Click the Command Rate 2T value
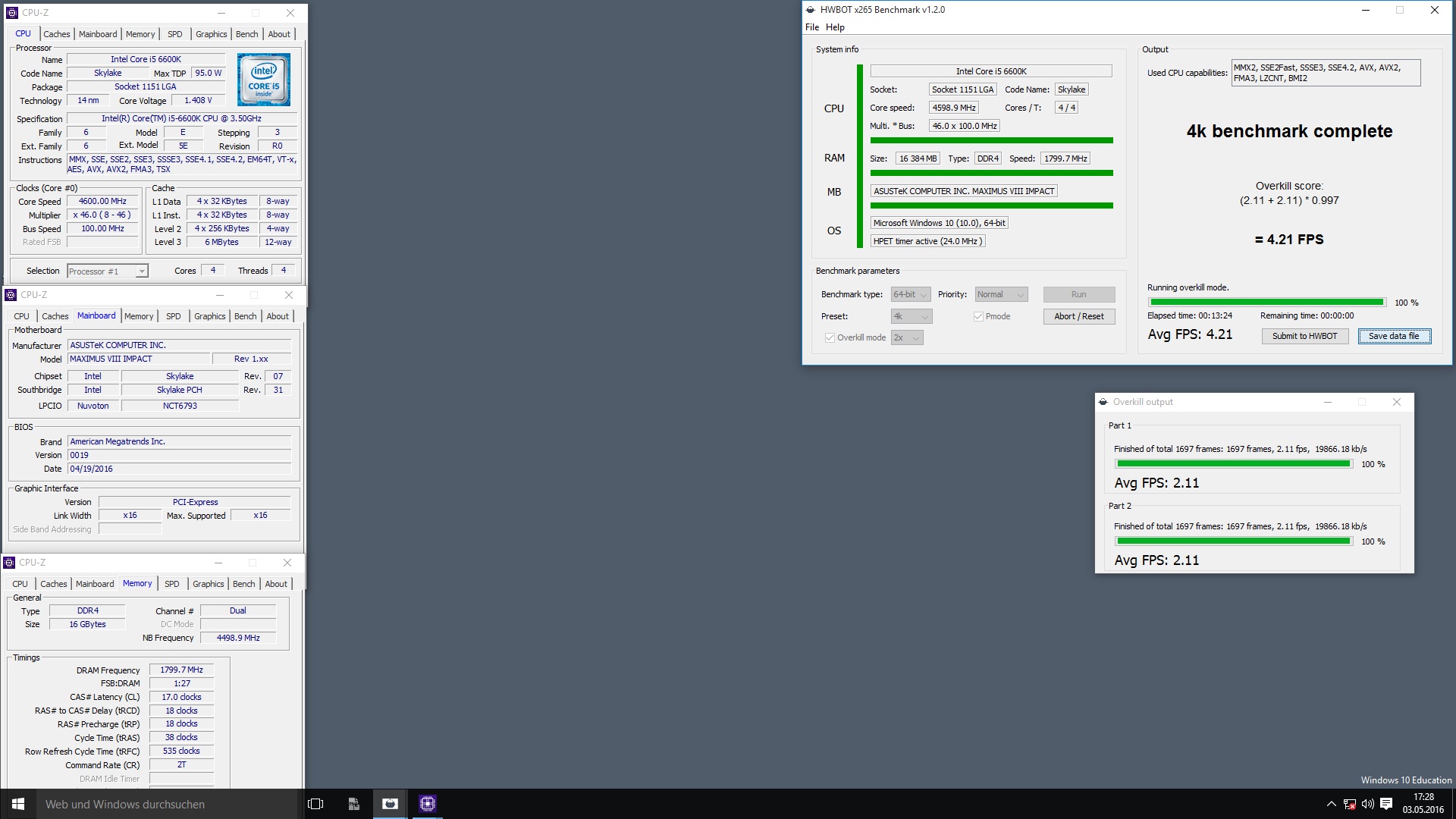The width and height of the screenshot is (1456, 819). point(182,765)
